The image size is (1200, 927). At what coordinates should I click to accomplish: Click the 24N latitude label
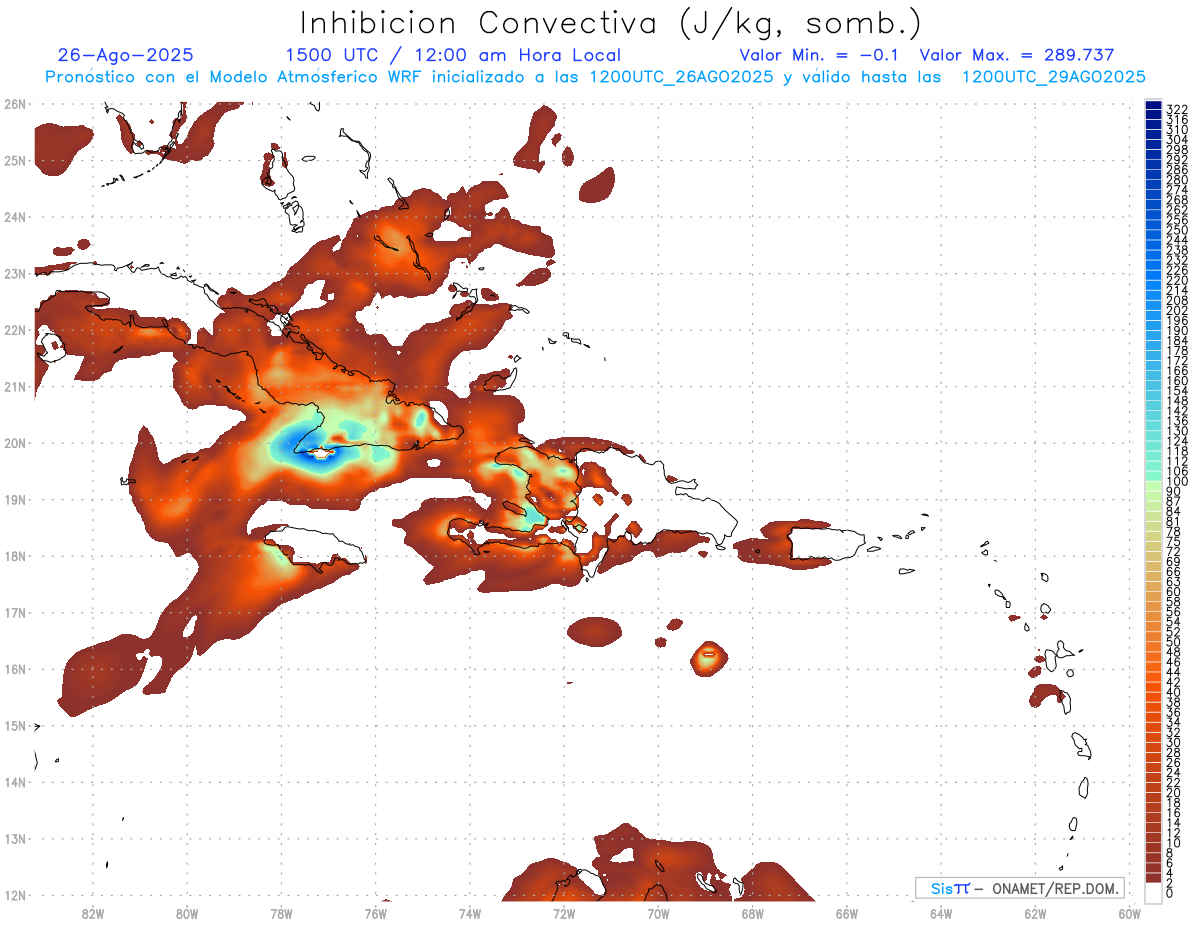pyautogui.click(x=14, y=217)
